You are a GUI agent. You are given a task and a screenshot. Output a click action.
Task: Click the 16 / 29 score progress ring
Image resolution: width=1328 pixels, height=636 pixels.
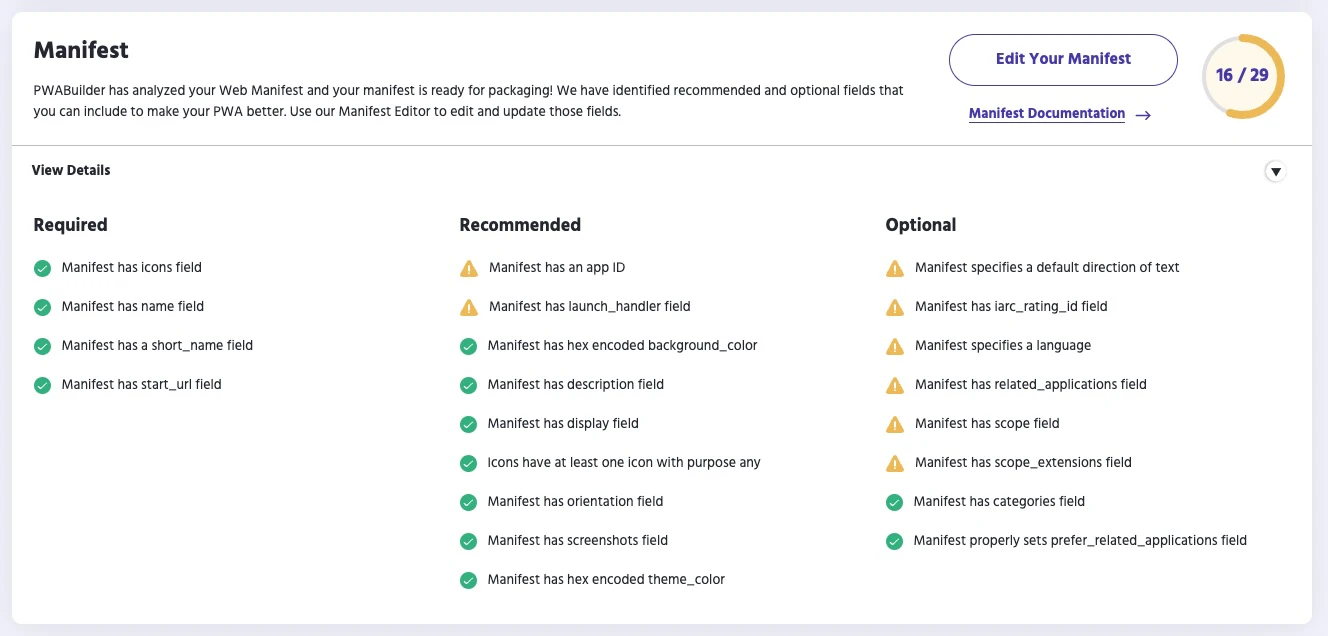coord(1243,76)
